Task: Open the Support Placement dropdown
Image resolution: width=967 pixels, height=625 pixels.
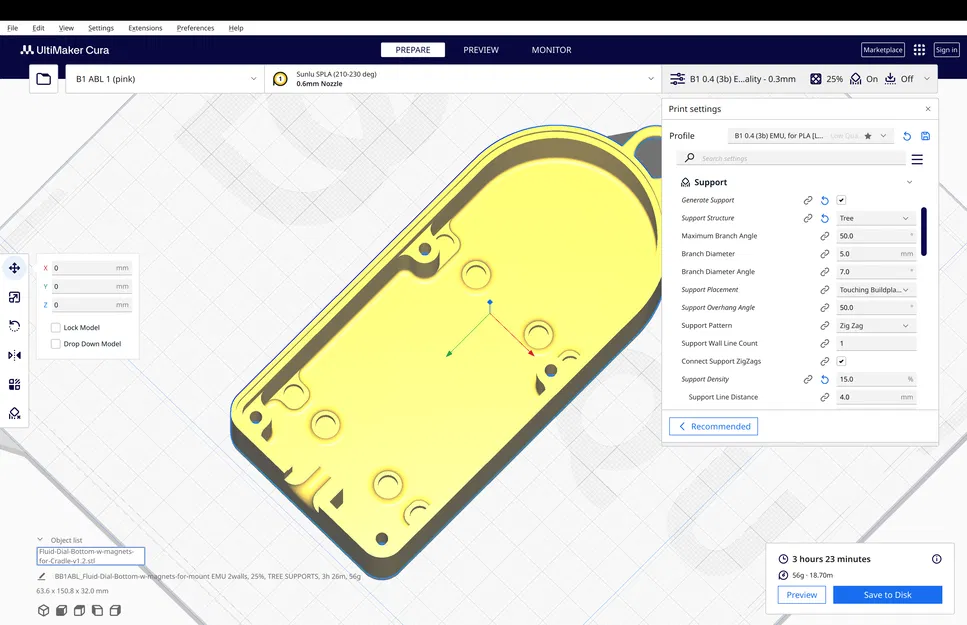Action: click(876, 290)
